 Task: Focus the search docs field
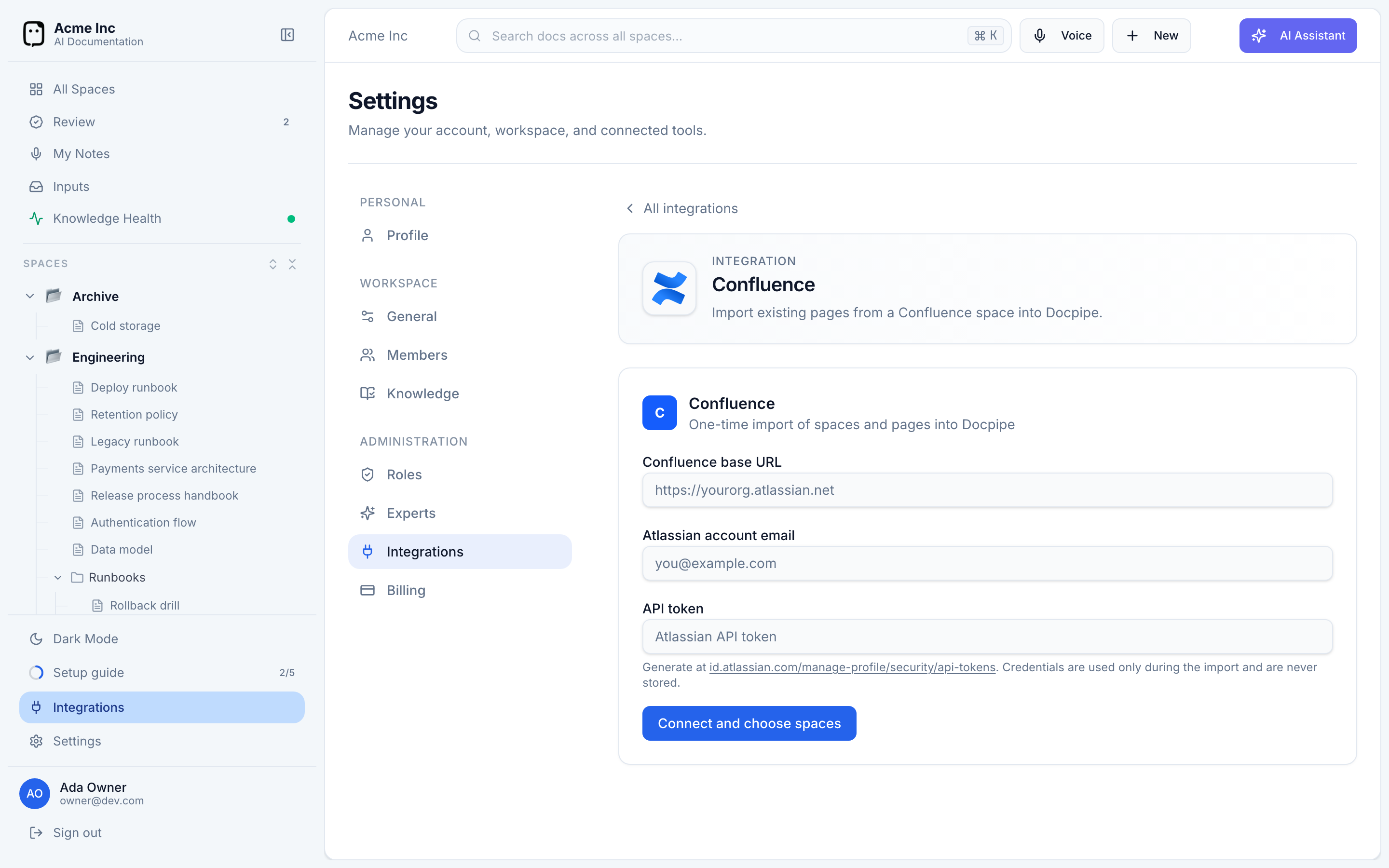point(734,36)
